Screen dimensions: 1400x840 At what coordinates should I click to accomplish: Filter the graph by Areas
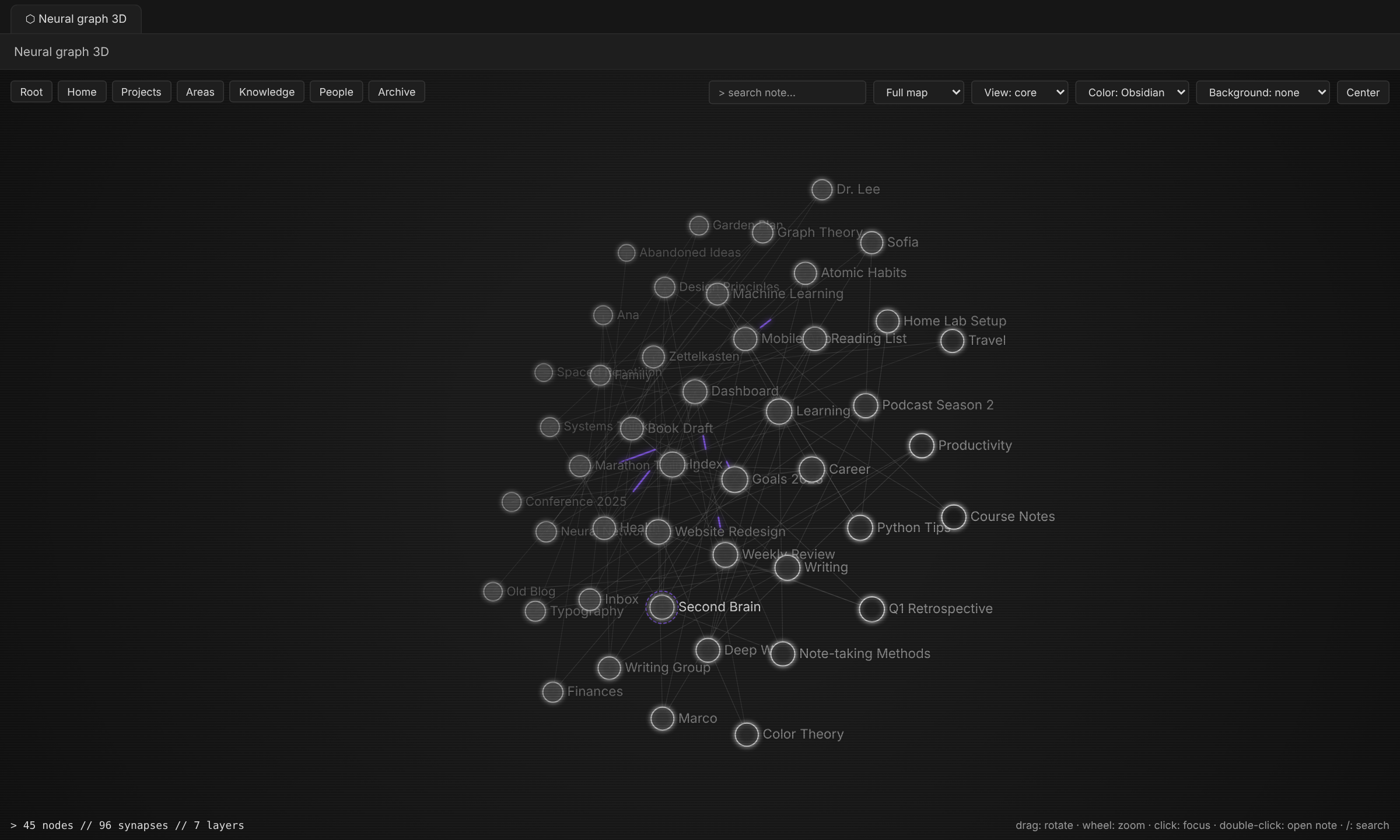(200, 92)
